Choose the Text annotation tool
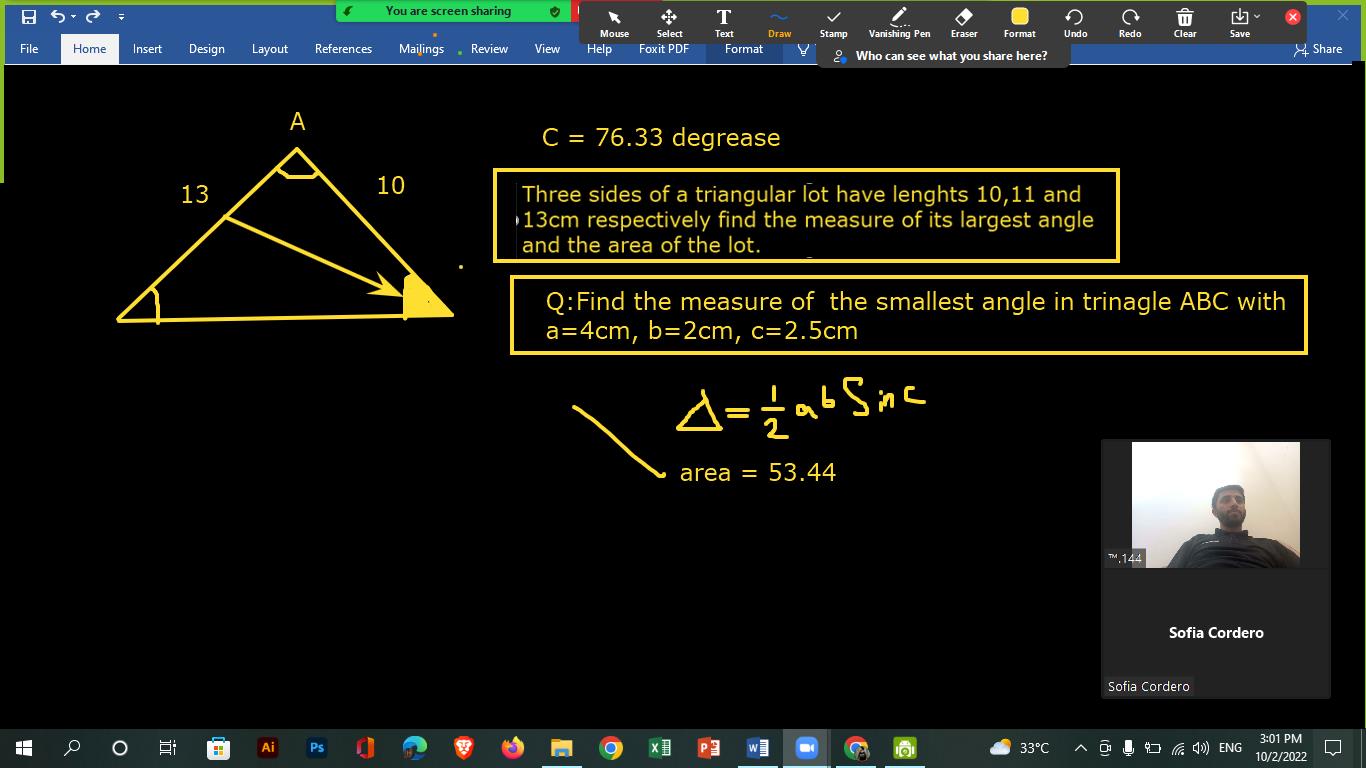 coord(724,22)
